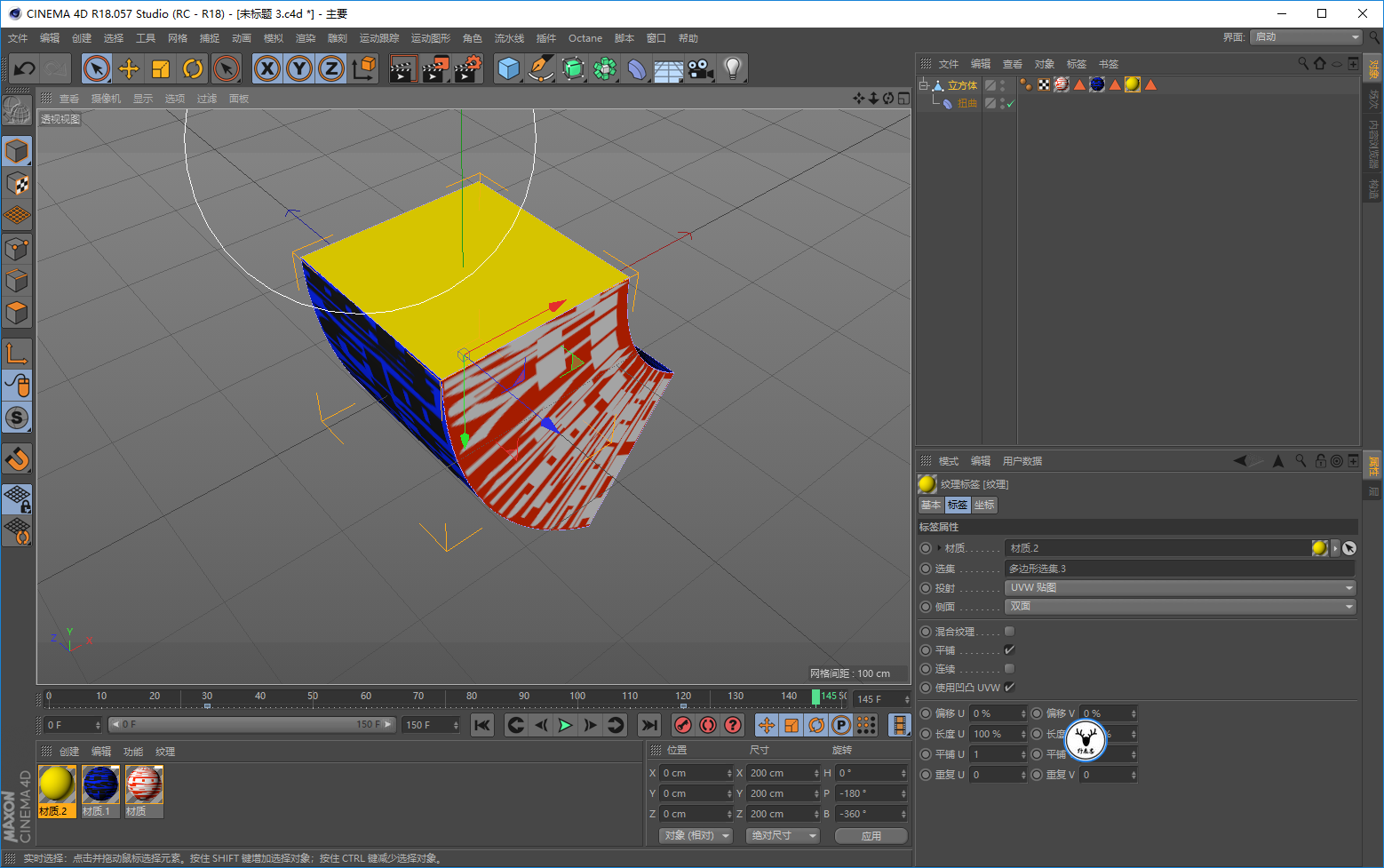Image resolution: width=1384 pixels, height=868 pixels.
Task: Toggle Y axis lock
Action: pos(299,68)
